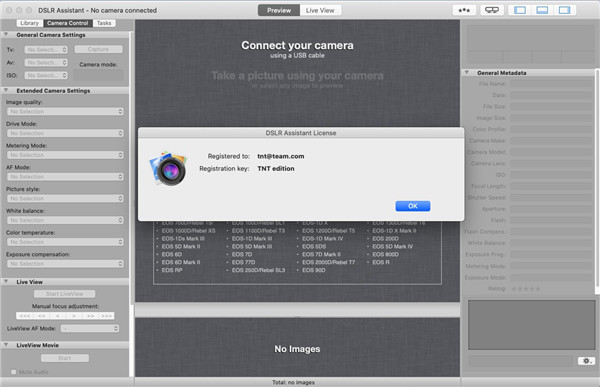Click the registered email tnt@team.com

pos(281,156)
